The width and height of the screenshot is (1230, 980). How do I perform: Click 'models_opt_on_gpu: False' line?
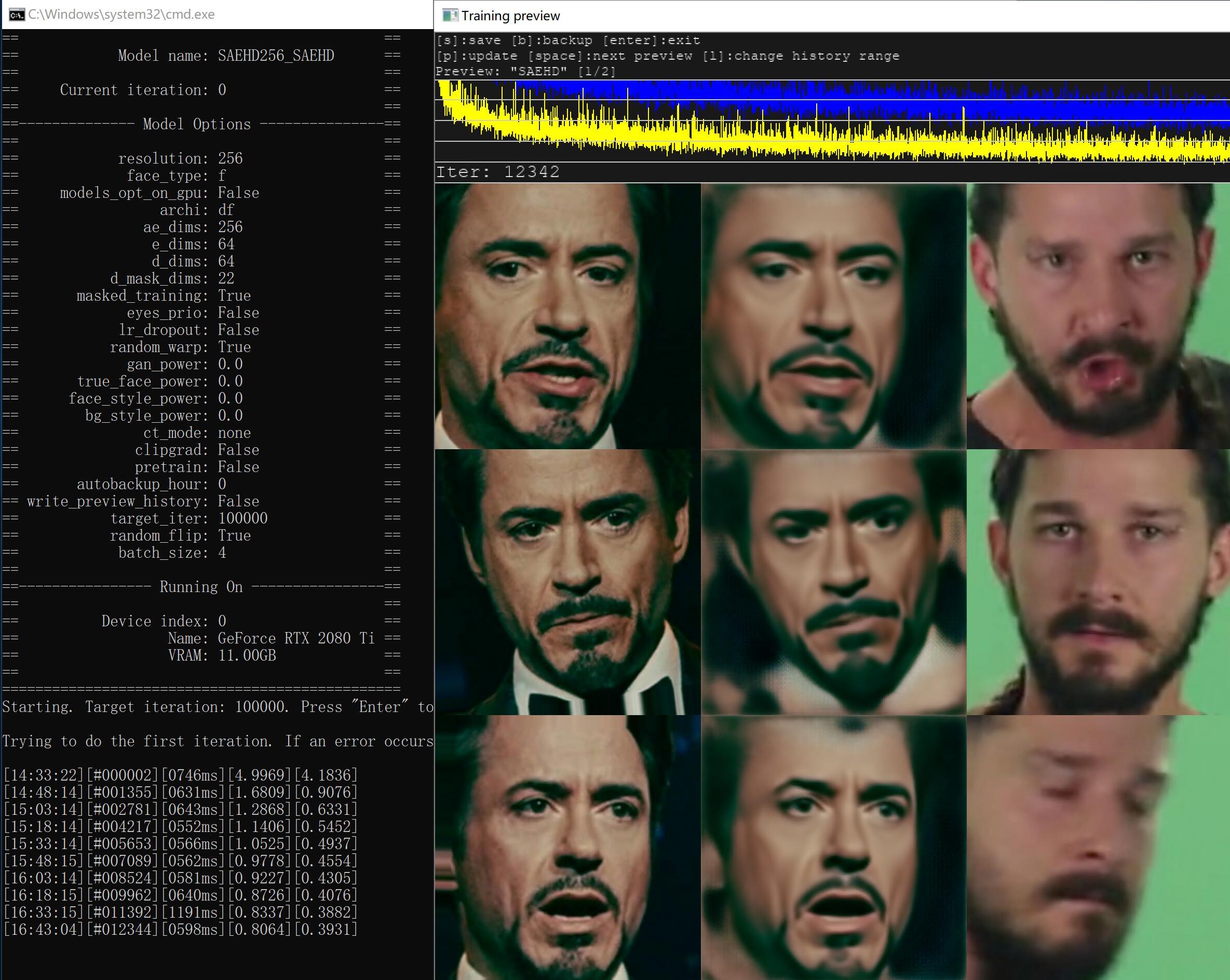(x=160, y=192)
